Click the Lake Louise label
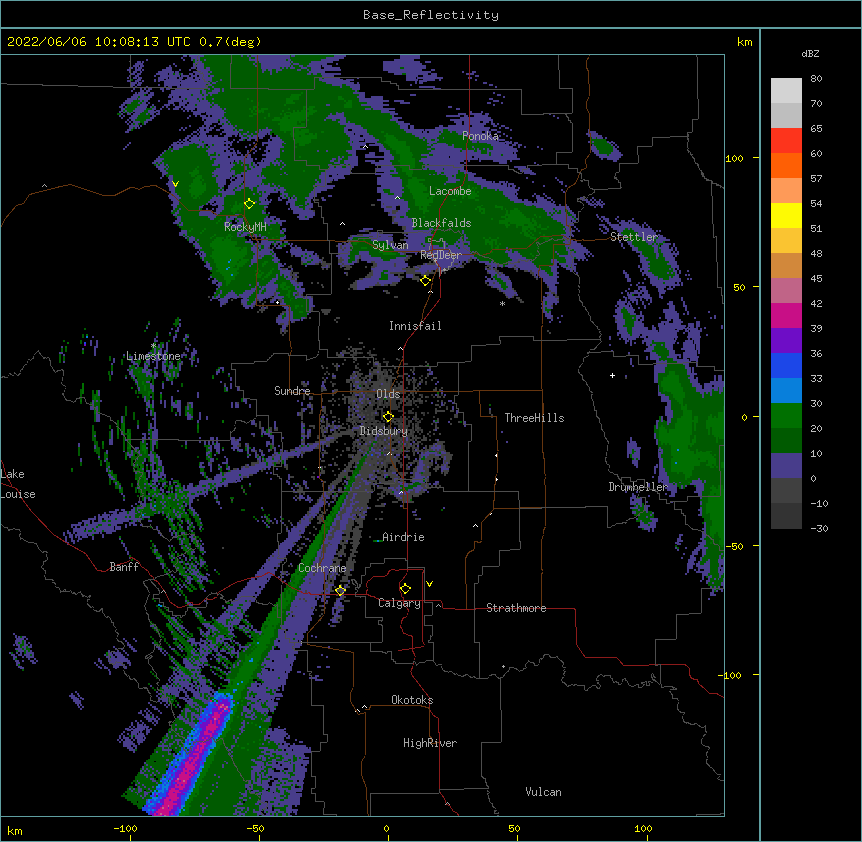 click(x=18, y=484)
